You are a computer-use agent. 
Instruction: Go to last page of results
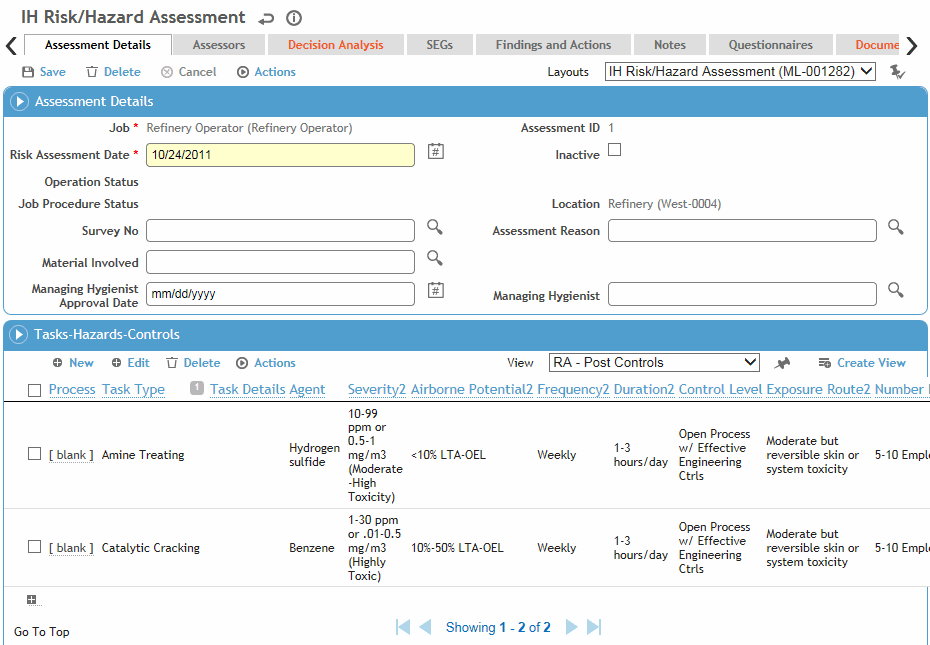pyautogui.click(x=594, y=627)
